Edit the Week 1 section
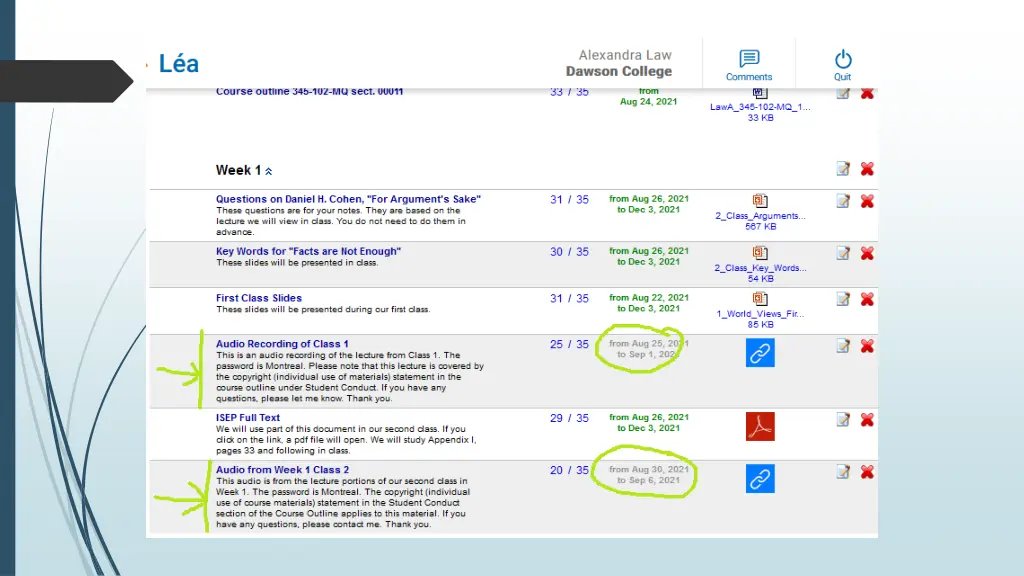The height and width of the screenshot is (576, 1024). [843, 169]
